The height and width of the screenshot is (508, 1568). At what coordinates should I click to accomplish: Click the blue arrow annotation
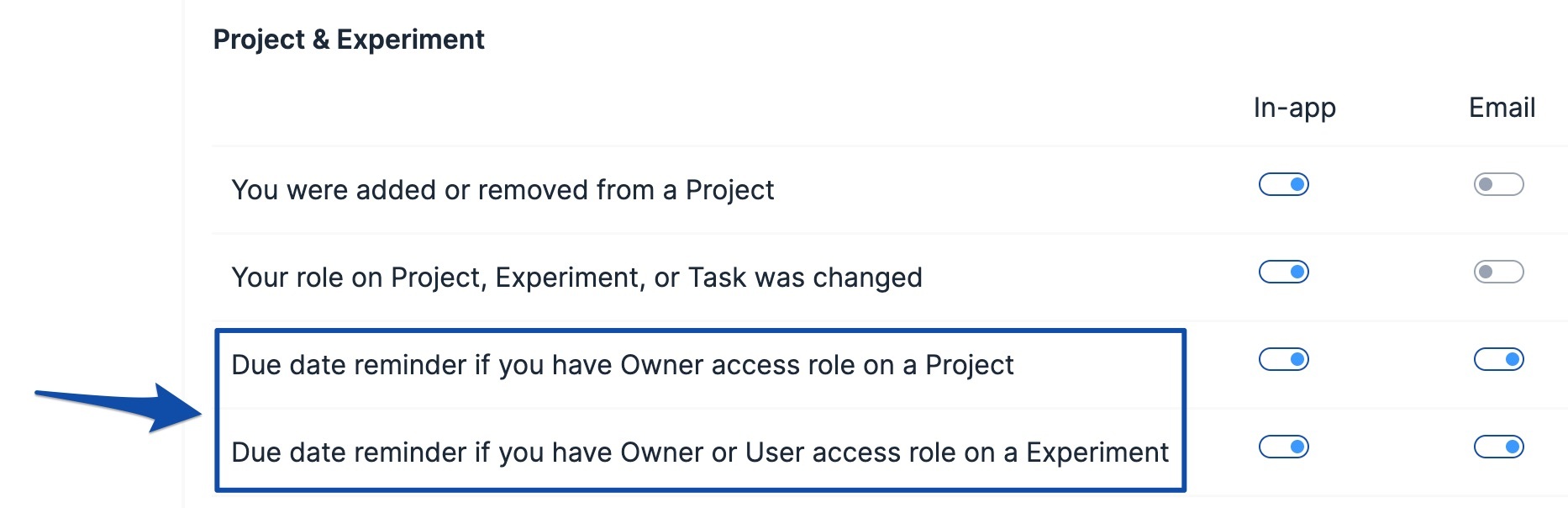tap(126, 406)
